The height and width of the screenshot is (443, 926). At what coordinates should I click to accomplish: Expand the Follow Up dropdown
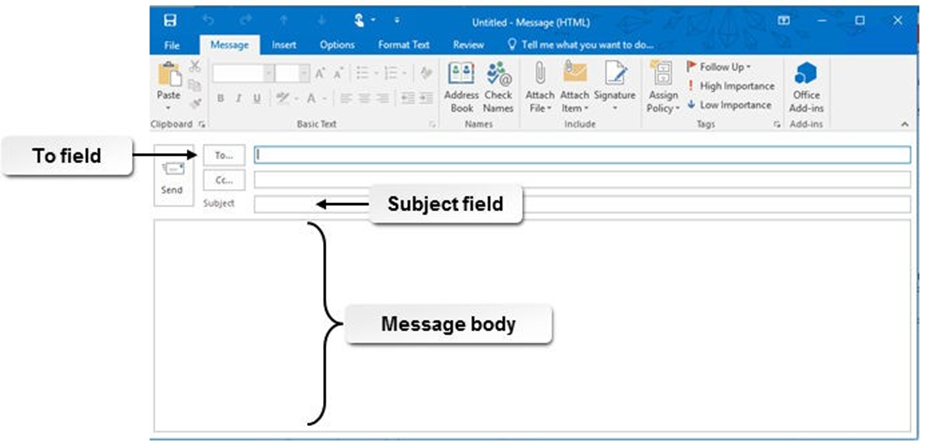(x=718, y=67)
